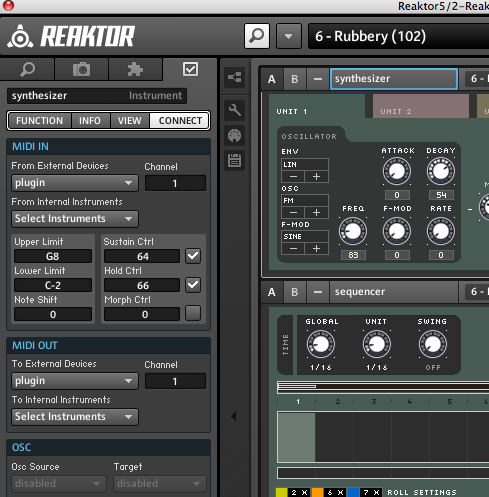This screenshot has height=497, width=489.
Task: Click sequencer step marker 3
Action: (x=374, y=401)
